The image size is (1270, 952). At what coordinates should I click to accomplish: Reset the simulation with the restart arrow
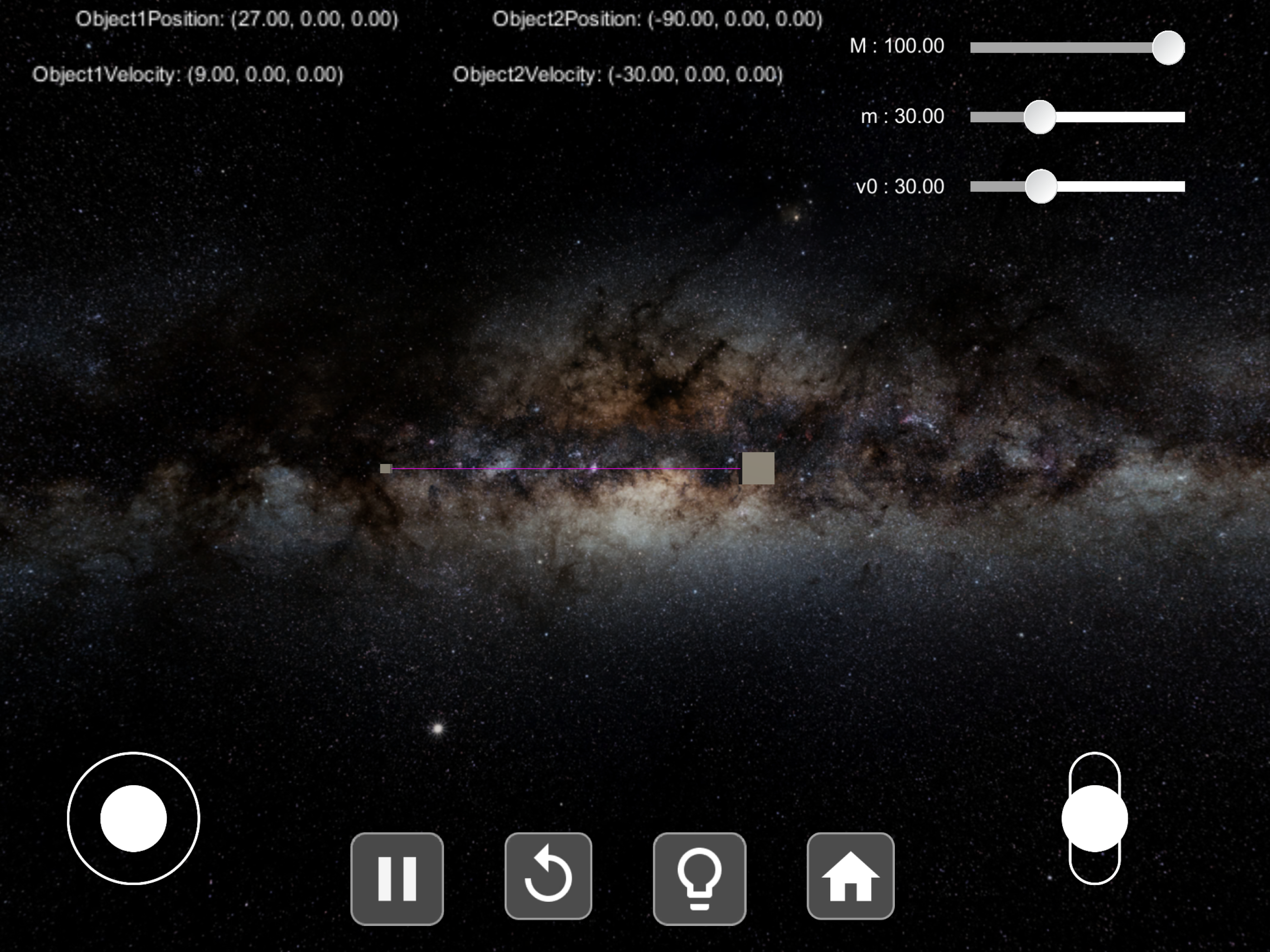(548, 876)
